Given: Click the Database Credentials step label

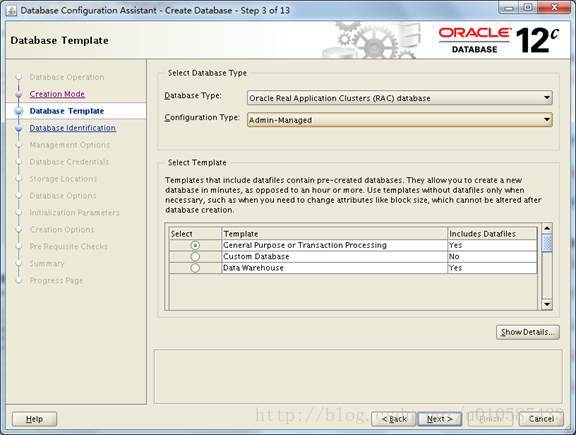Looking at the screenshot, I should tap(69, 162).
